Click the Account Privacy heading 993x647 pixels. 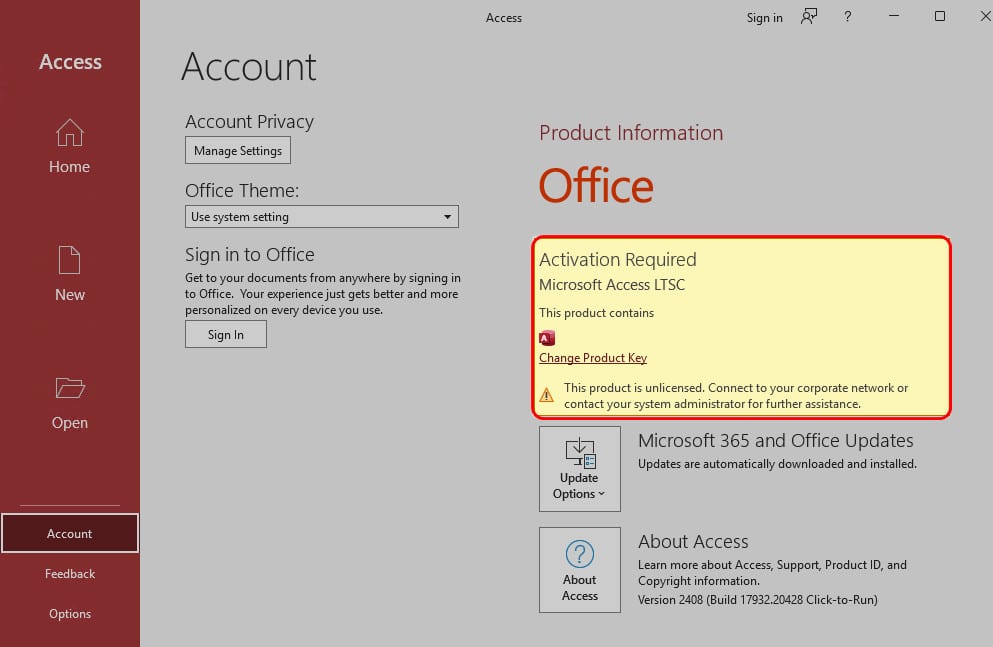[250, 122]
